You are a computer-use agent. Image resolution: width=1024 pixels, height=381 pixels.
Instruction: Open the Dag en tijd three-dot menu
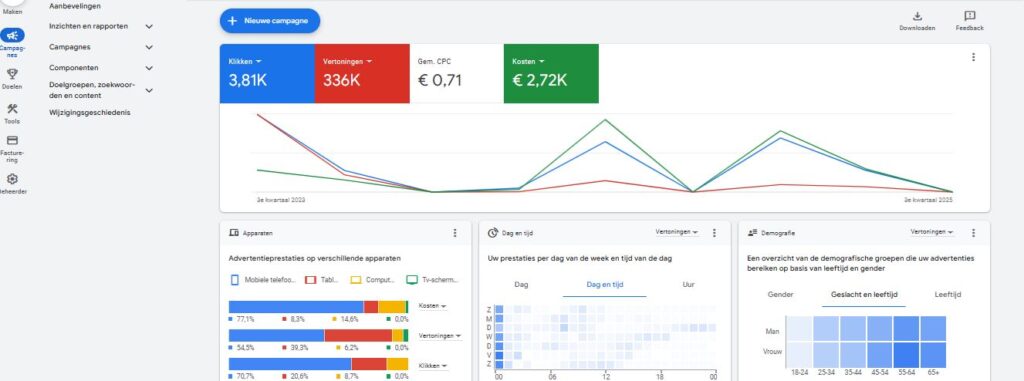[x=714, y=233]
